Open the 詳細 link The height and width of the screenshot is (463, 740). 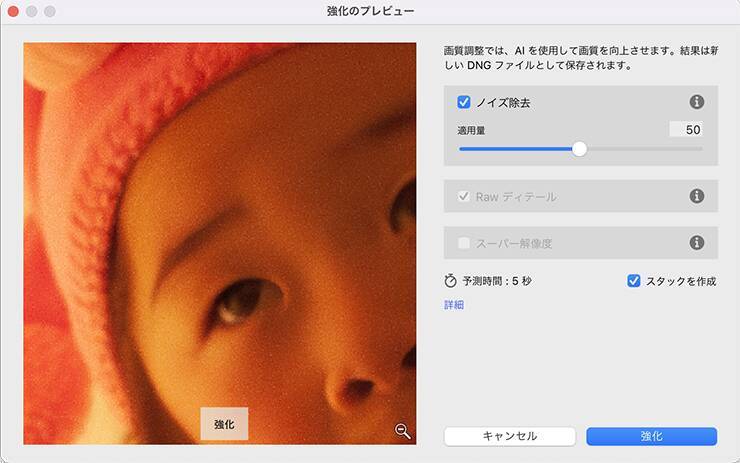pyautogui.click(x=454, y=305)
